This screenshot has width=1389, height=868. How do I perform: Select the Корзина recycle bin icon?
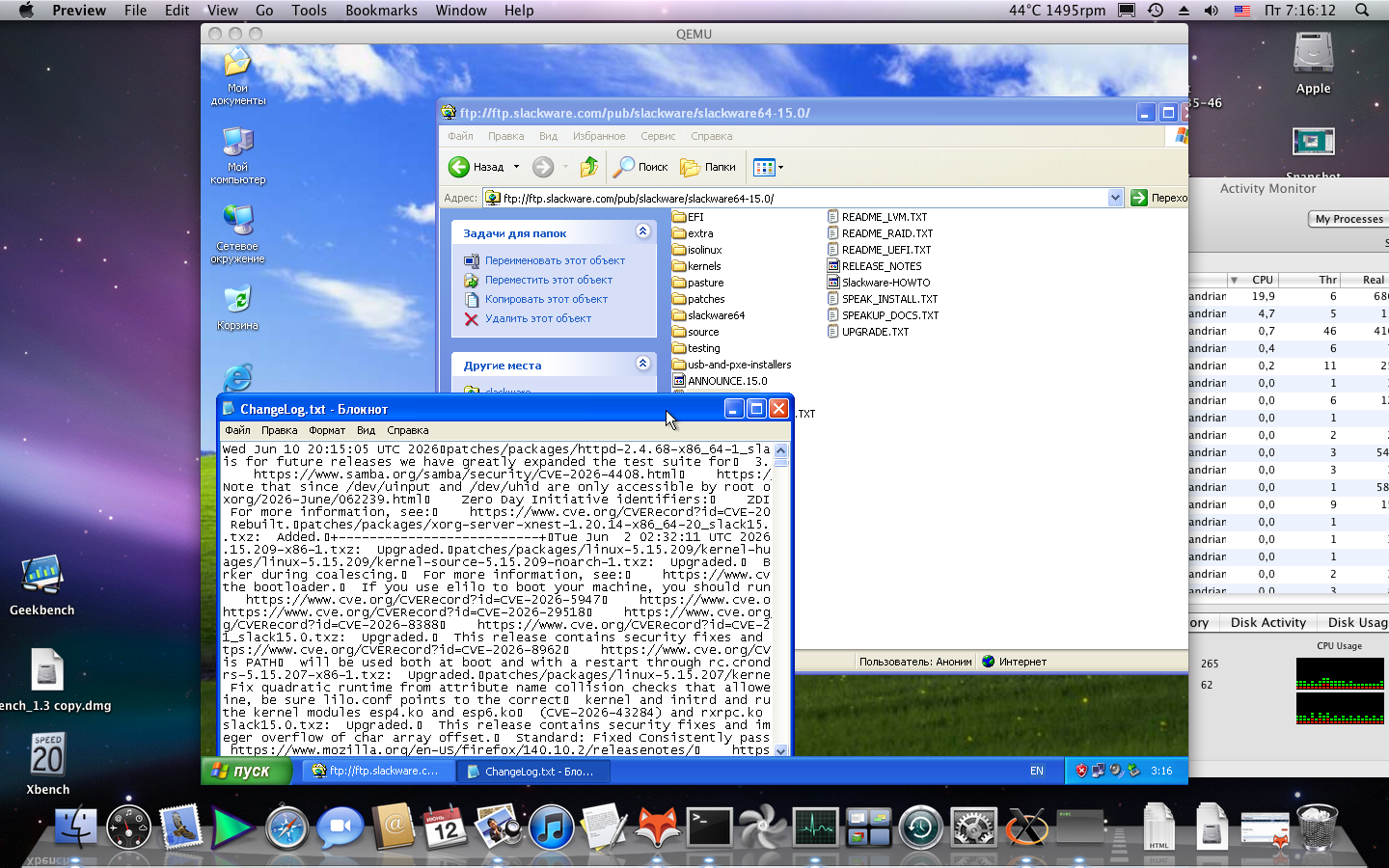coord(238,308)
